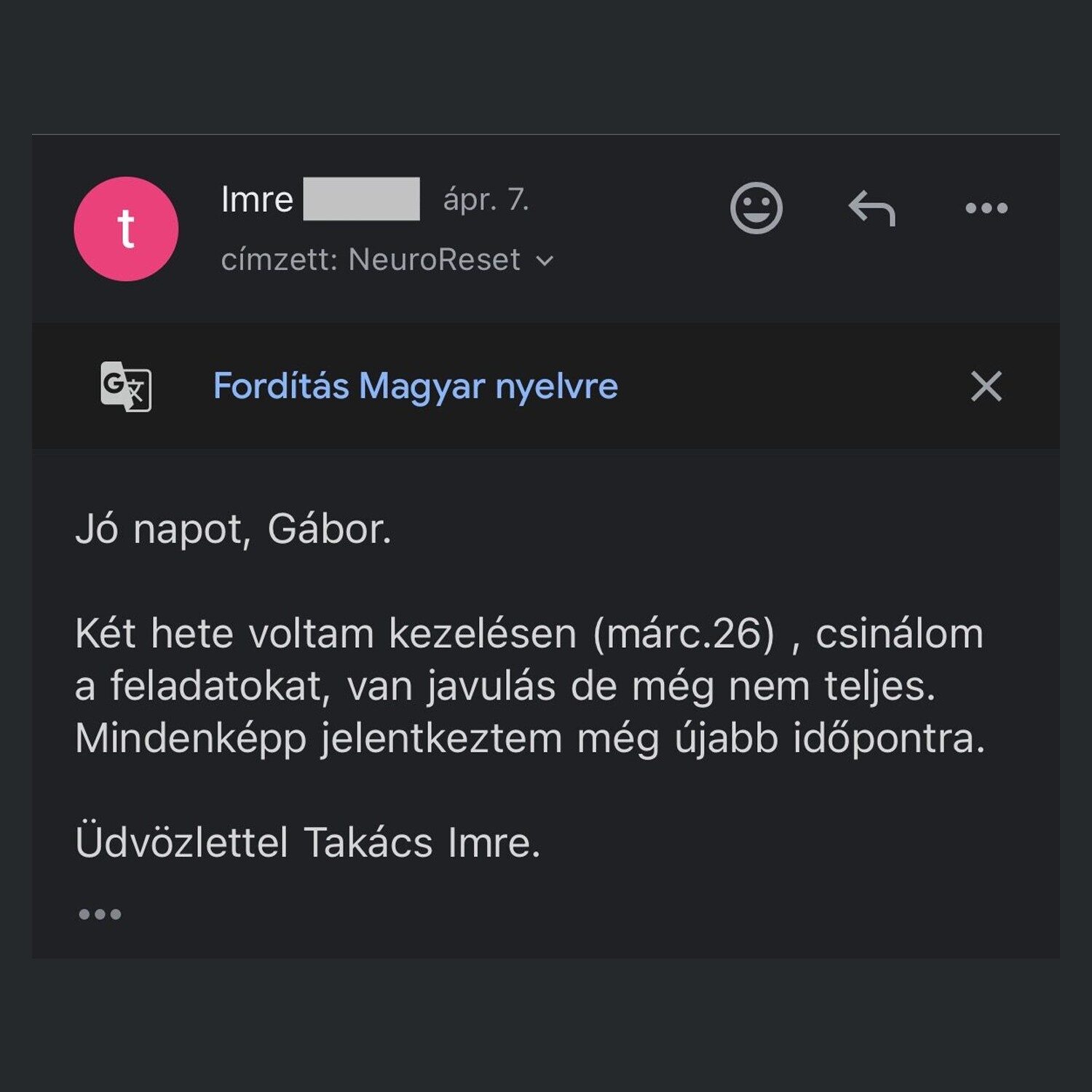Click the "címzett:" recipient label

click(279, 260)
